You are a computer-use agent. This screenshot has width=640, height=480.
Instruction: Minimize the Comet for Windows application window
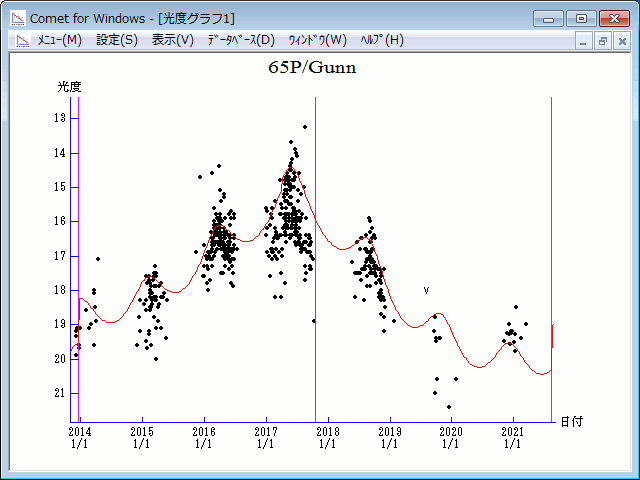coord(548,18)
